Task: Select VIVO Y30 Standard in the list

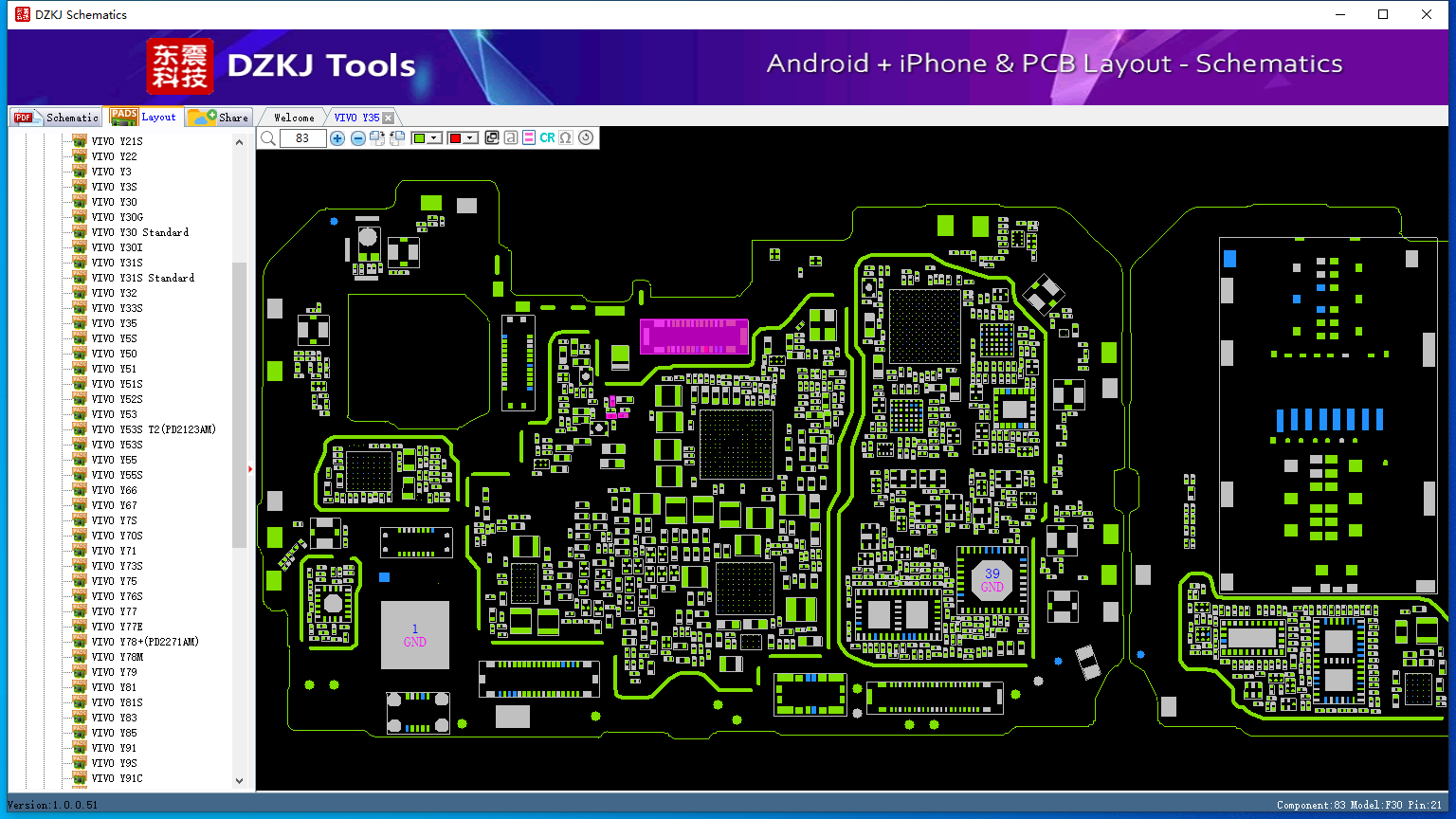Action: 139,232
